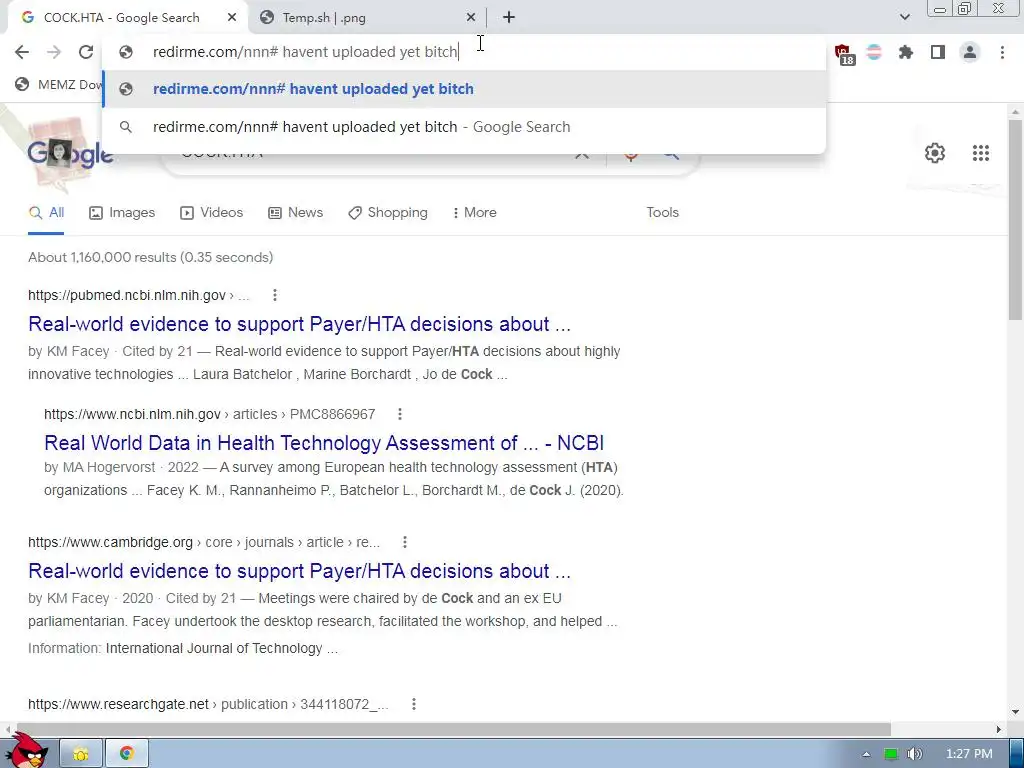The height and width of the screenshot is (768, 1024).
Task: Go back to previous page
Action: (22, 52)
